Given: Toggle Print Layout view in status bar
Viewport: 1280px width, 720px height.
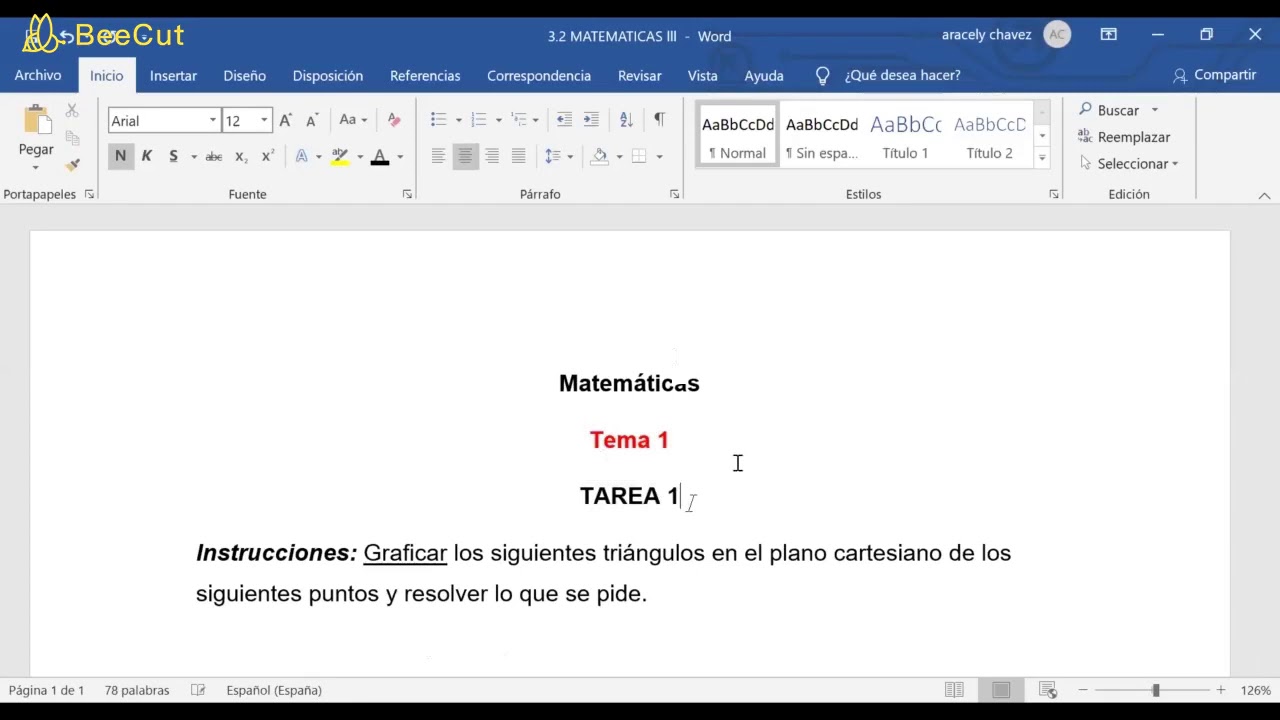Looking at the screenshot, I should point(1001,690).
